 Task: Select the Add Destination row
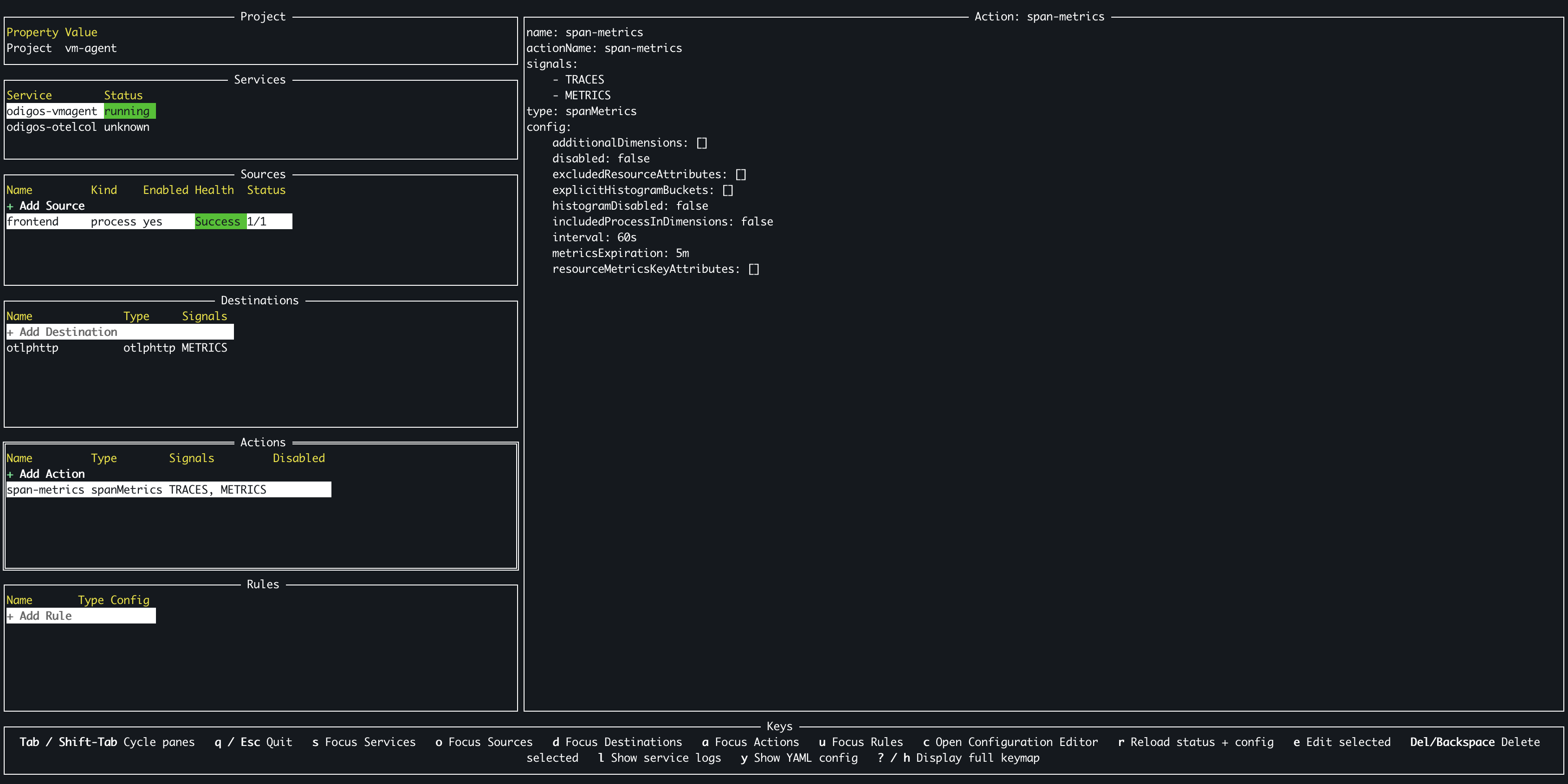(61, 332)
